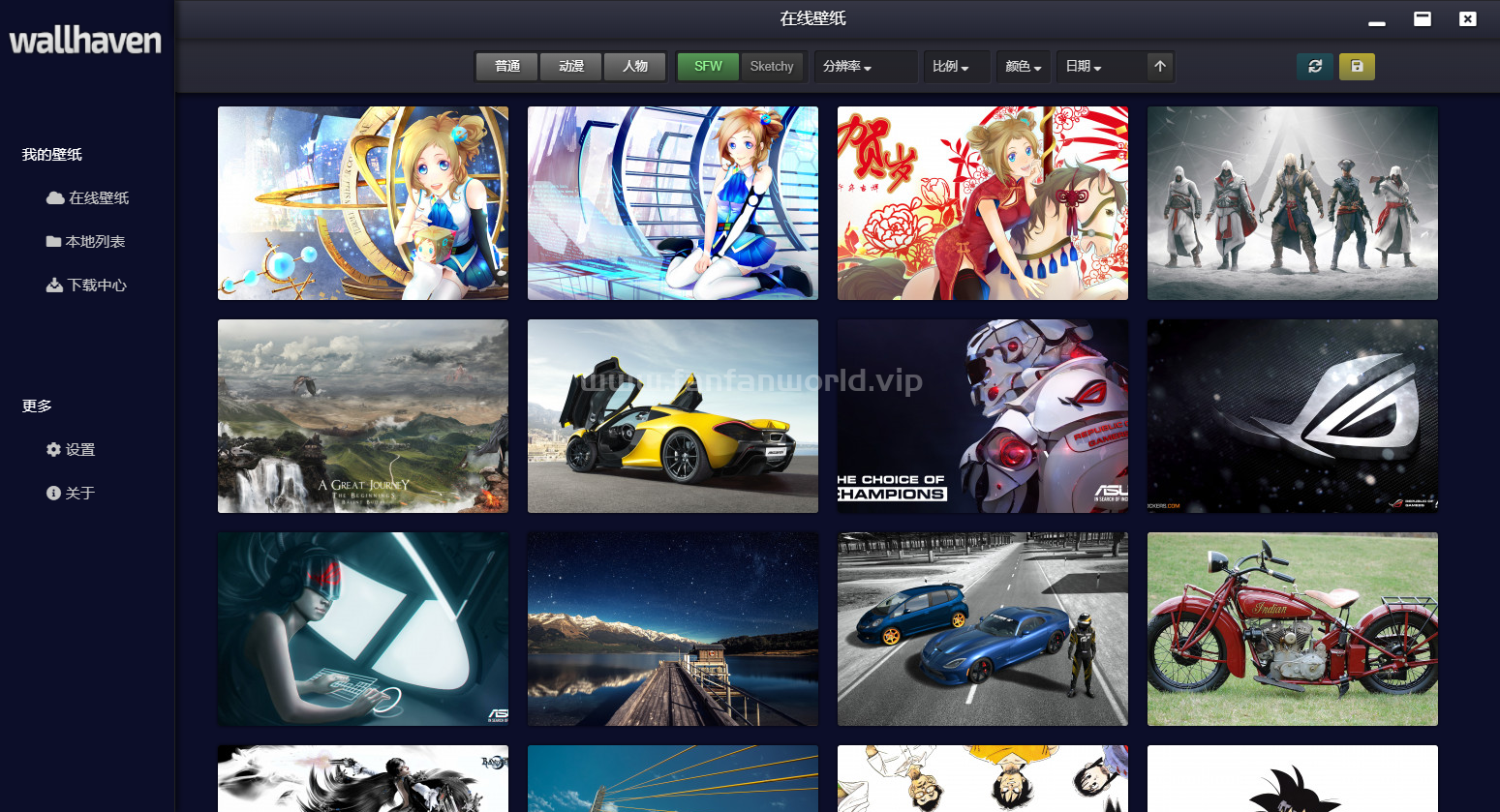Open yellow McLaren sports car wallpaper
This screenshot has width=1500, height=812.
(x=673, y=416)
